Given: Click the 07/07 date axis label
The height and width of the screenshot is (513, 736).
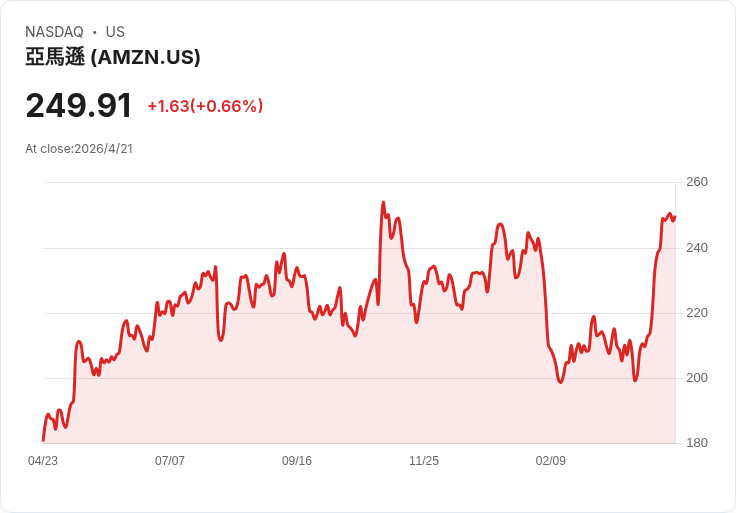Looking at the screenshot, I should [169, 461].
